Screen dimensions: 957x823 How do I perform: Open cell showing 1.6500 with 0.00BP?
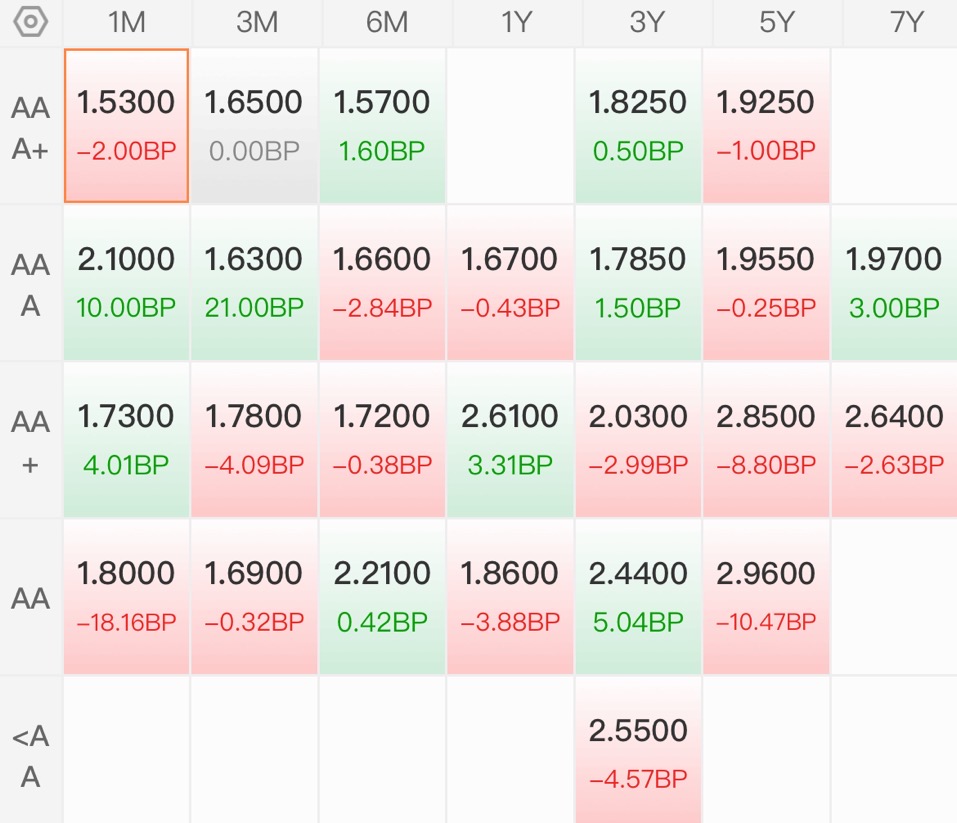254,126
